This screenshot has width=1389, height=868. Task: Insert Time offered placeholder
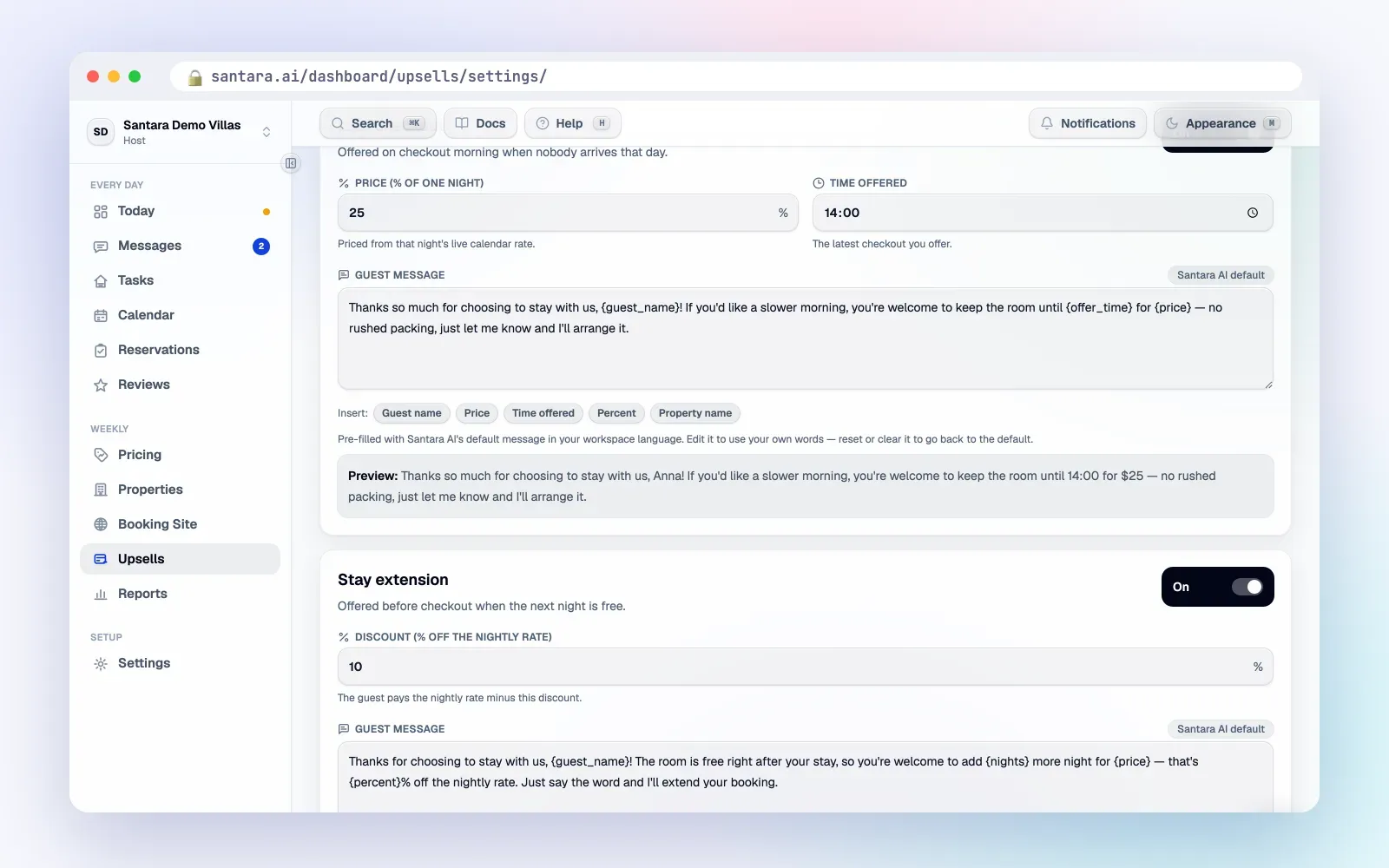tap(543, 413)
